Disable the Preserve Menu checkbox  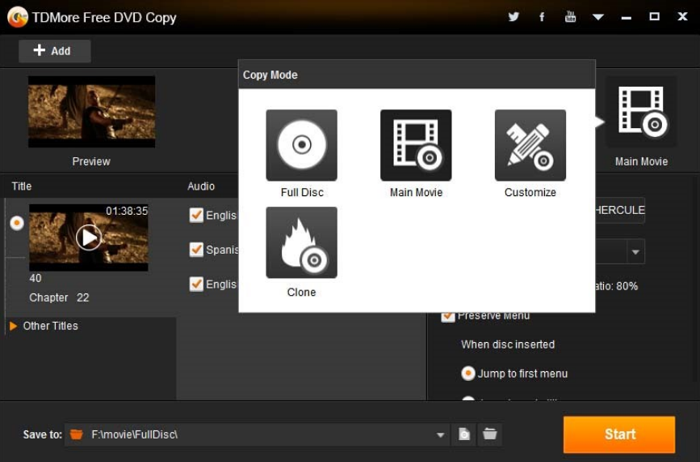click(x=448, y=316)
